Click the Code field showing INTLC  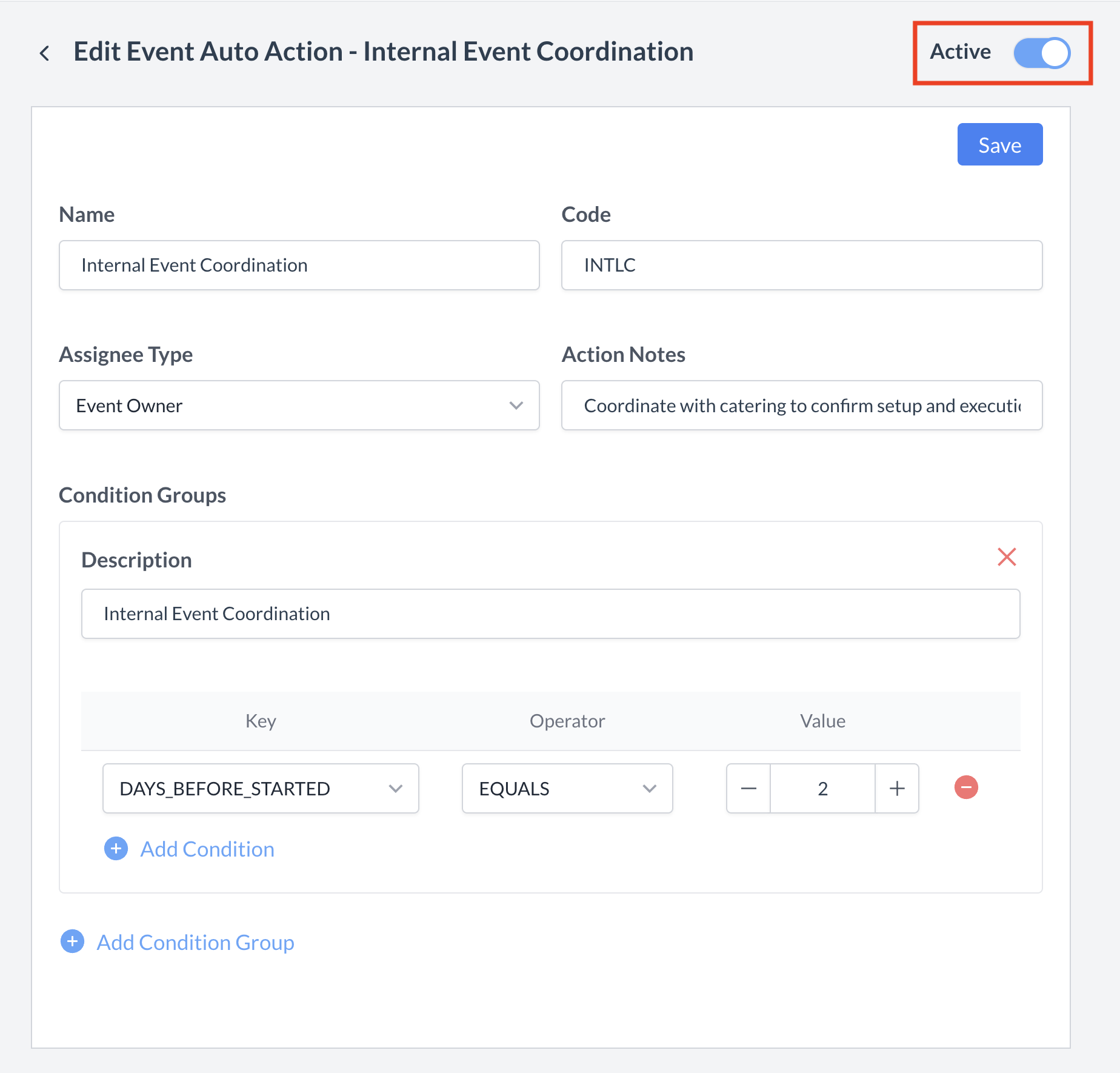point(801,265)
